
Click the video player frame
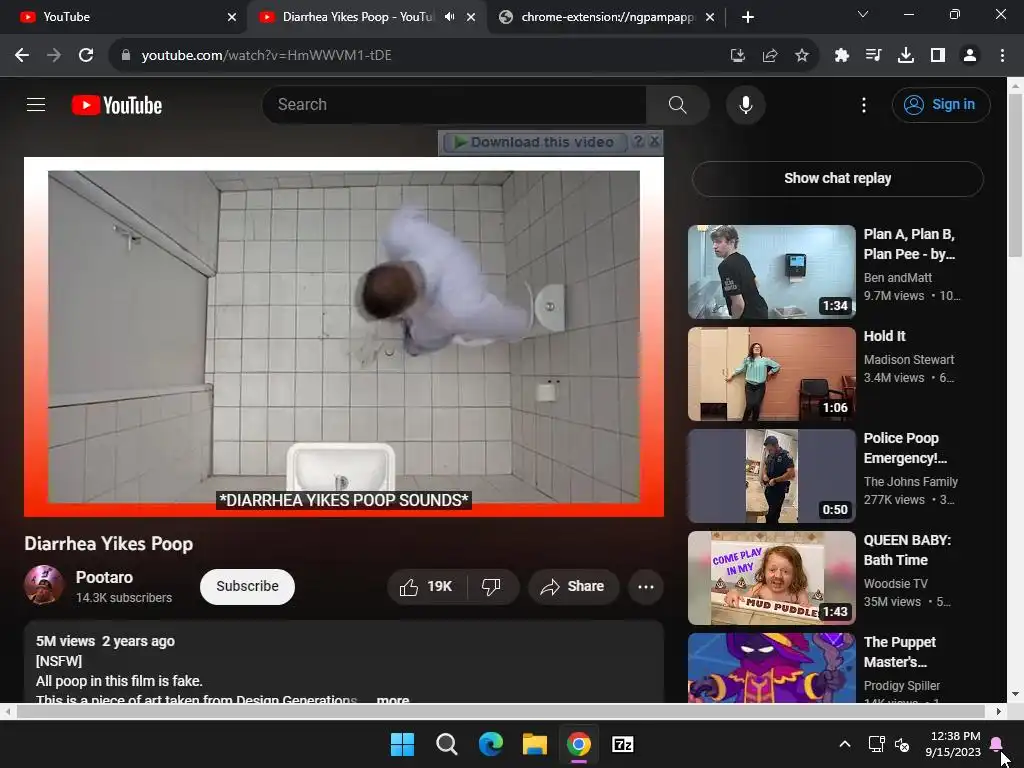point(344,337)
